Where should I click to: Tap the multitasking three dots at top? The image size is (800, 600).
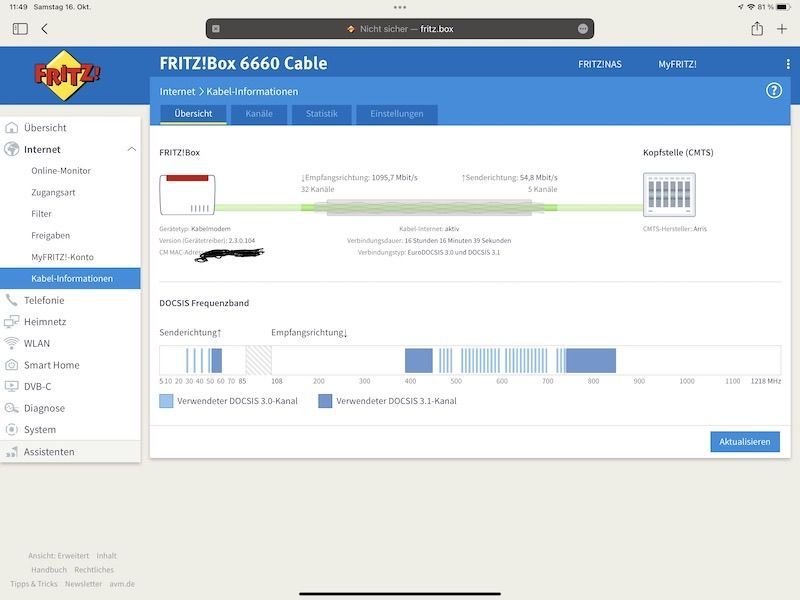click(x=400, y=7)
